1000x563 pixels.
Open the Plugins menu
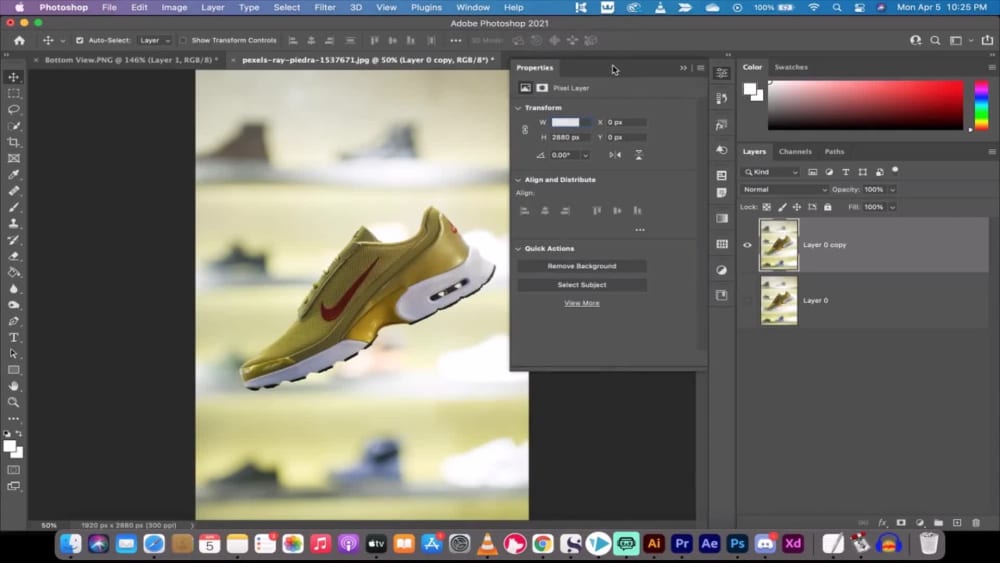click(426, 8)
